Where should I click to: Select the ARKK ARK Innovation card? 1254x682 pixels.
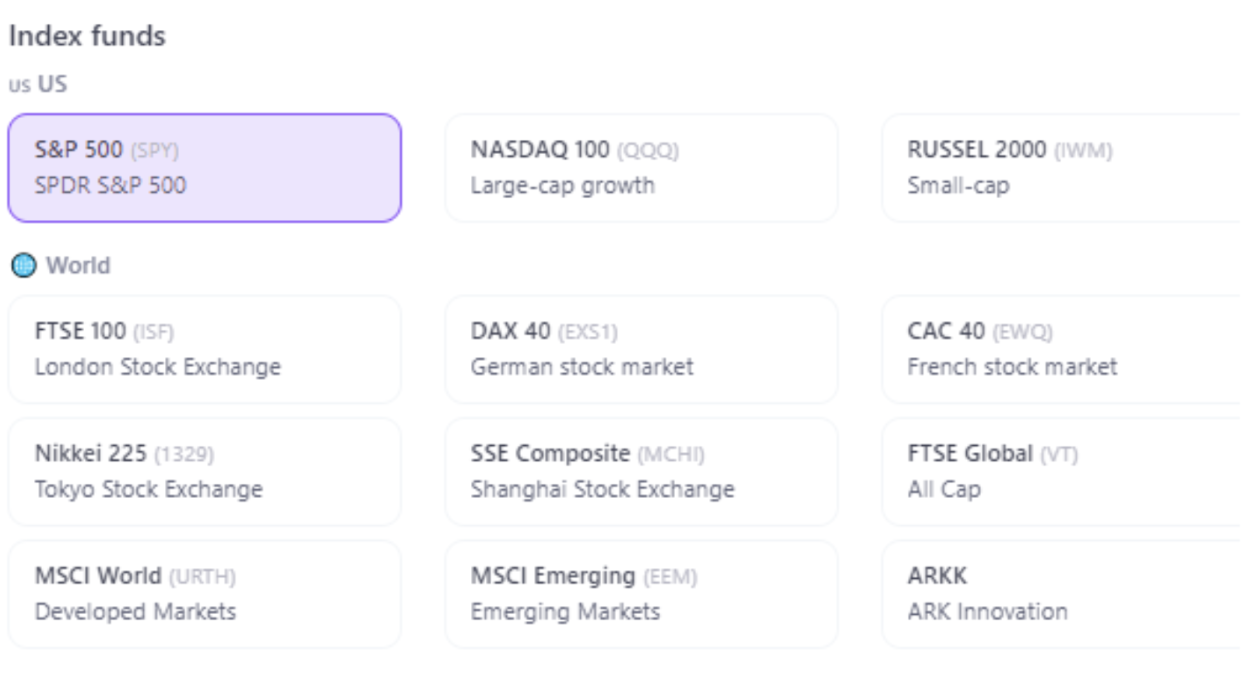pyautogui.click(x=1067, y=594)
